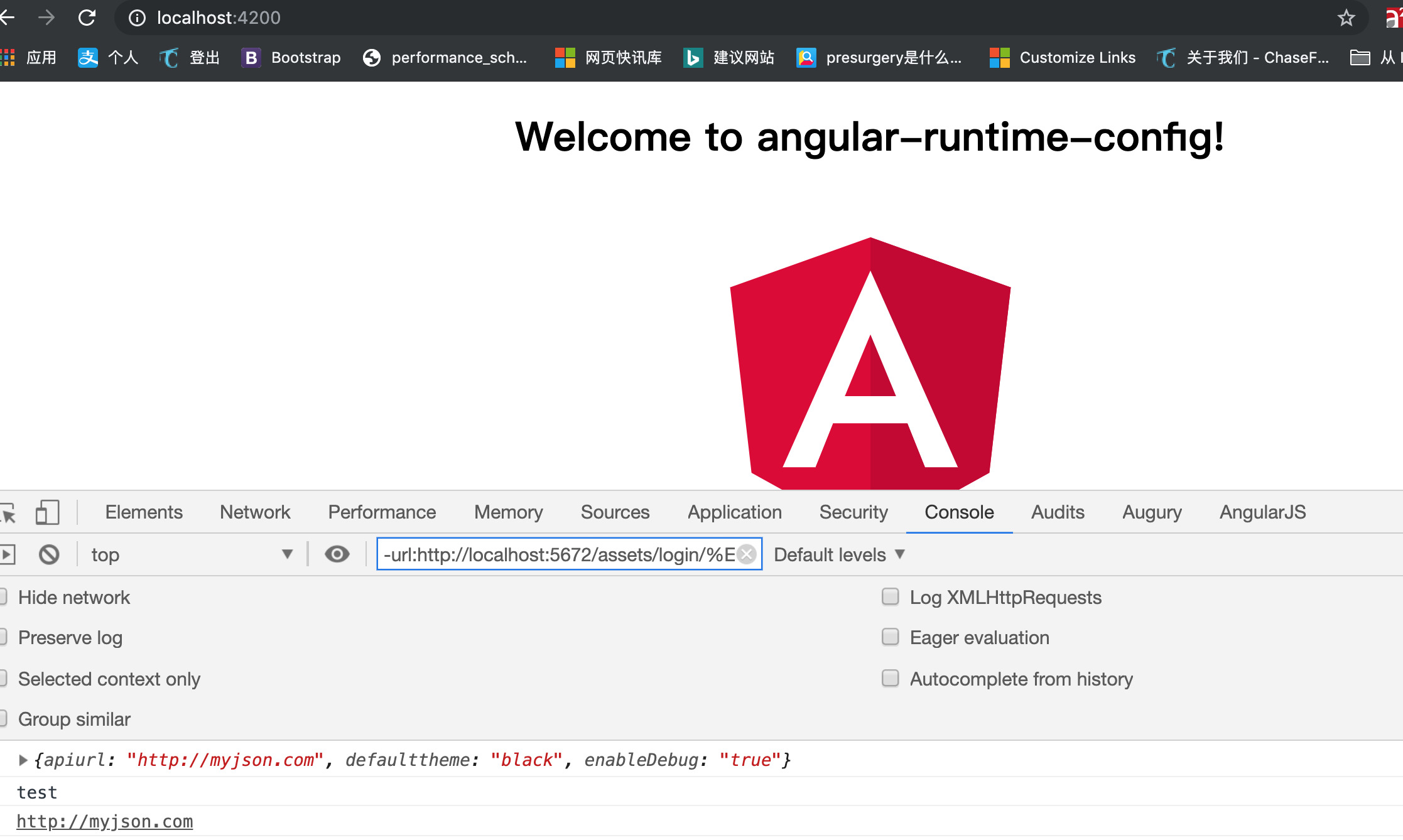Image resolution: width=1403 pixels, height=840 pixels.
Task: Create a live expression via the eye icon
Action: pyautogui.click(x=337, y=554)
